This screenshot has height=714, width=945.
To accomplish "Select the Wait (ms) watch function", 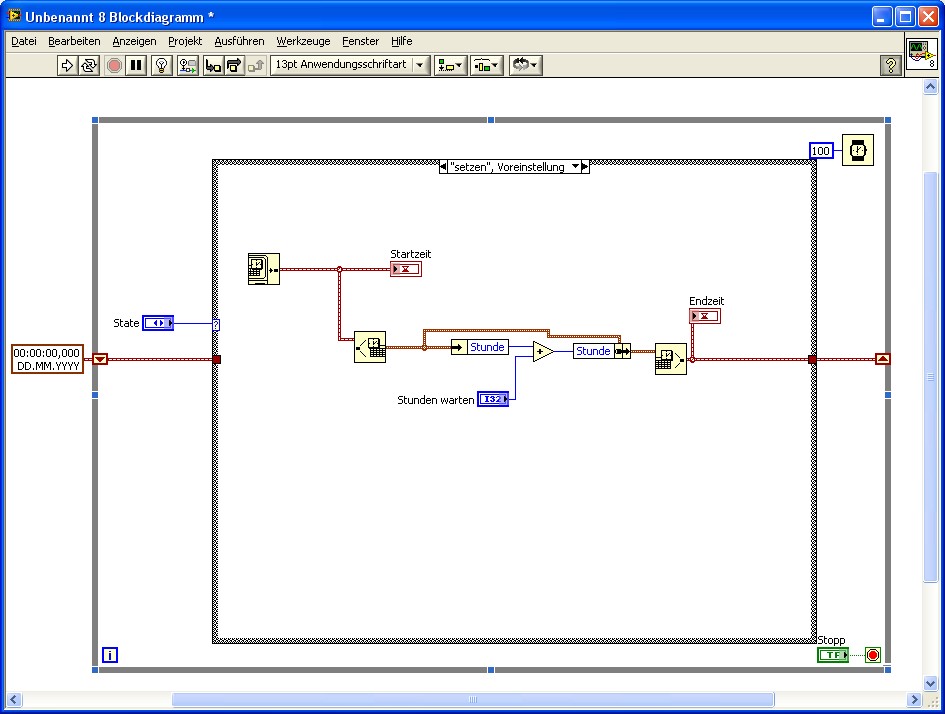I will pyautogui.click(x=858, y=150).
